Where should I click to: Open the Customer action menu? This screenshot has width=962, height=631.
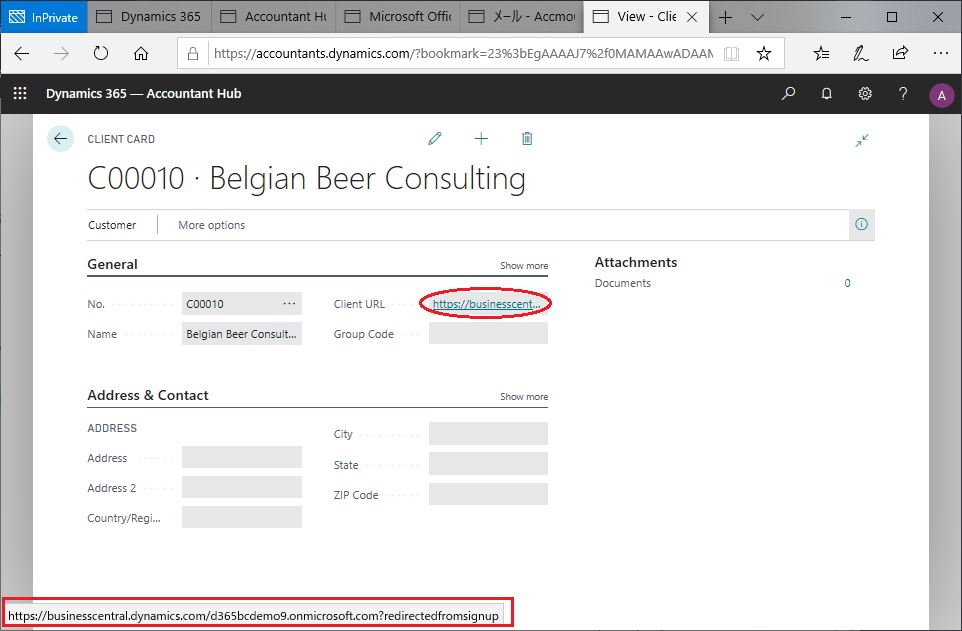pyautogui.click(x=112, y=225)
